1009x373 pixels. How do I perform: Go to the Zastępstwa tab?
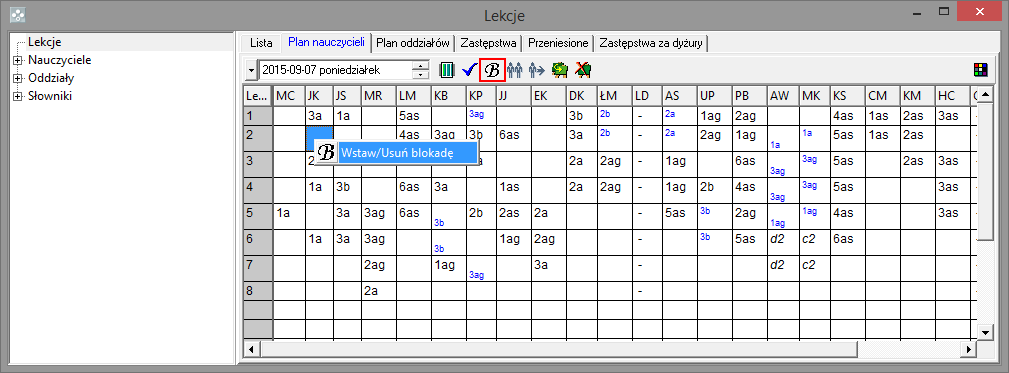coord(489,42)
